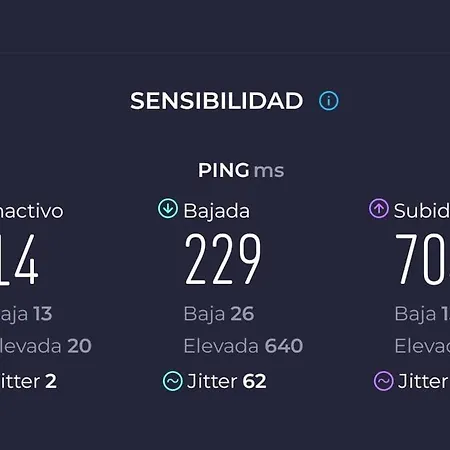Click the Subida label text

[x=422, y=211]
